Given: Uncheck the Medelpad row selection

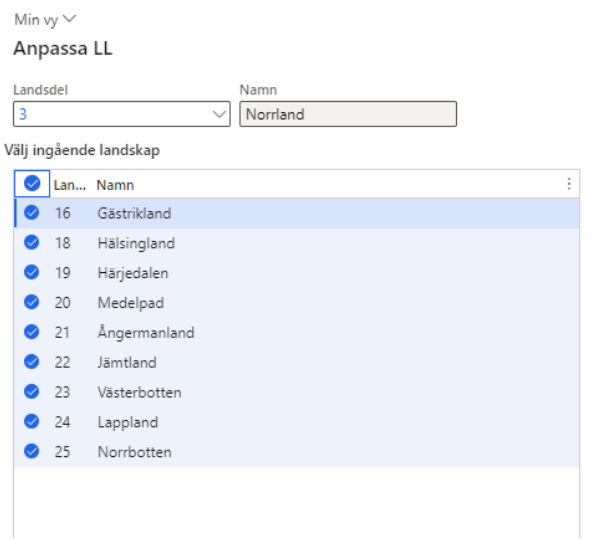Looking at the screenshot, I should [x=31, y=302].
